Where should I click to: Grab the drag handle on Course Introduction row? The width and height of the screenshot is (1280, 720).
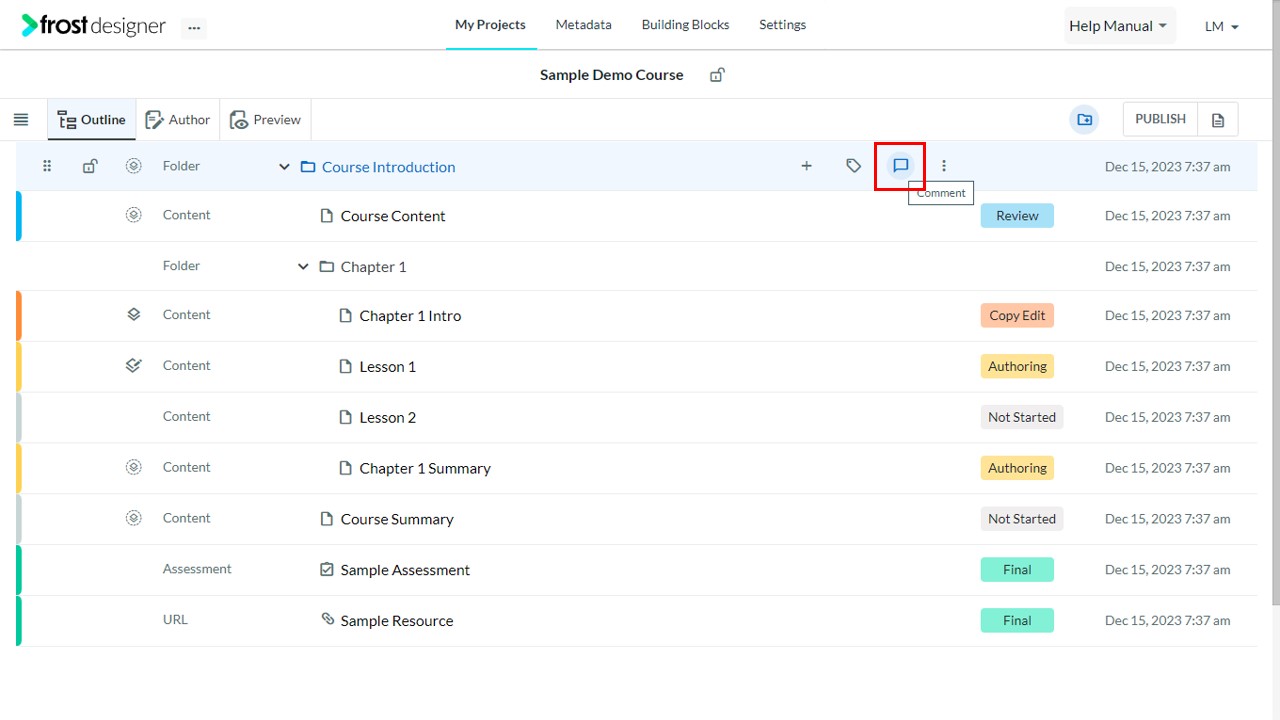(47, 166)
